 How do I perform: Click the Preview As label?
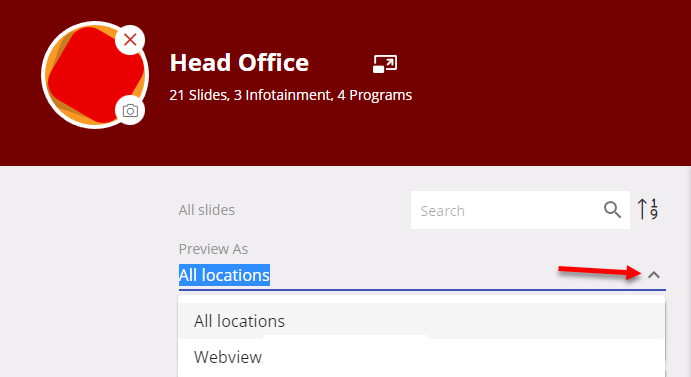[x=213, y=249]
